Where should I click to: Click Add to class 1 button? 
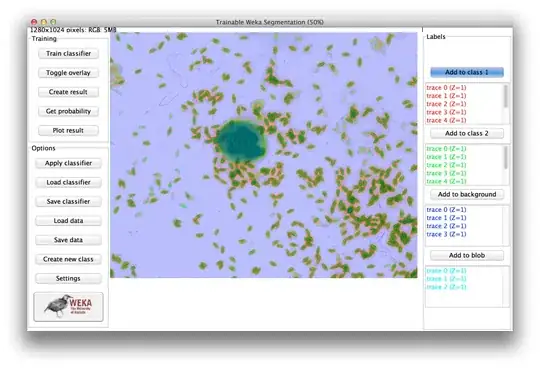tap(467, 72)
